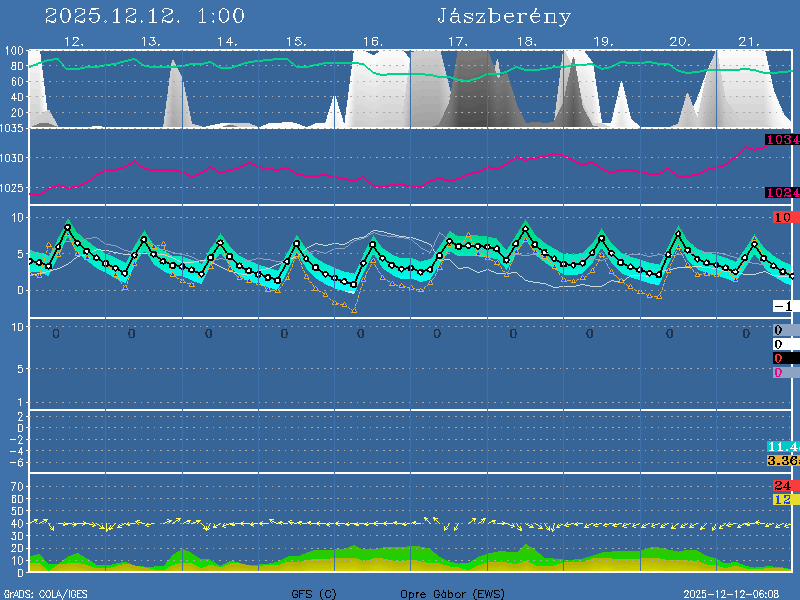This screenshot has width=800, height=600.
Task: Click the GrADS: COLA/IGES footer credit
Action: click(x=46, y=594)
